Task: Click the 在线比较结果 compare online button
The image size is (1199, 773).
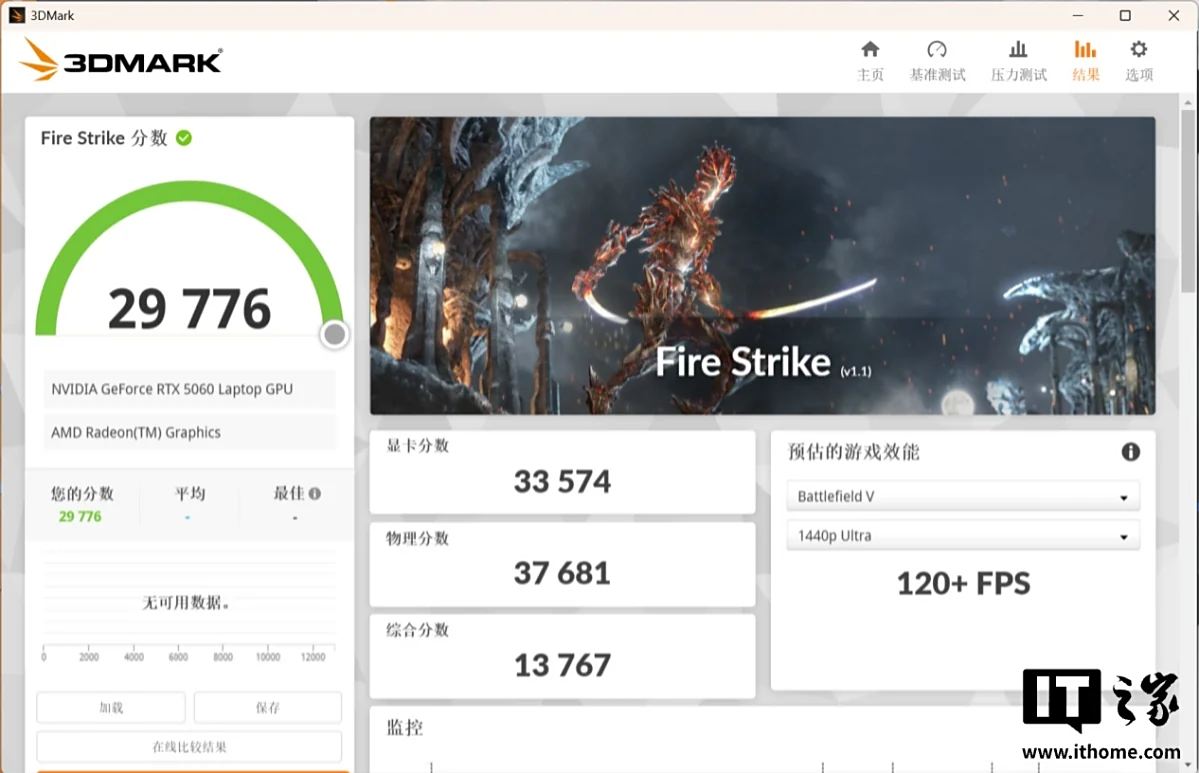Action: point(189,747)
